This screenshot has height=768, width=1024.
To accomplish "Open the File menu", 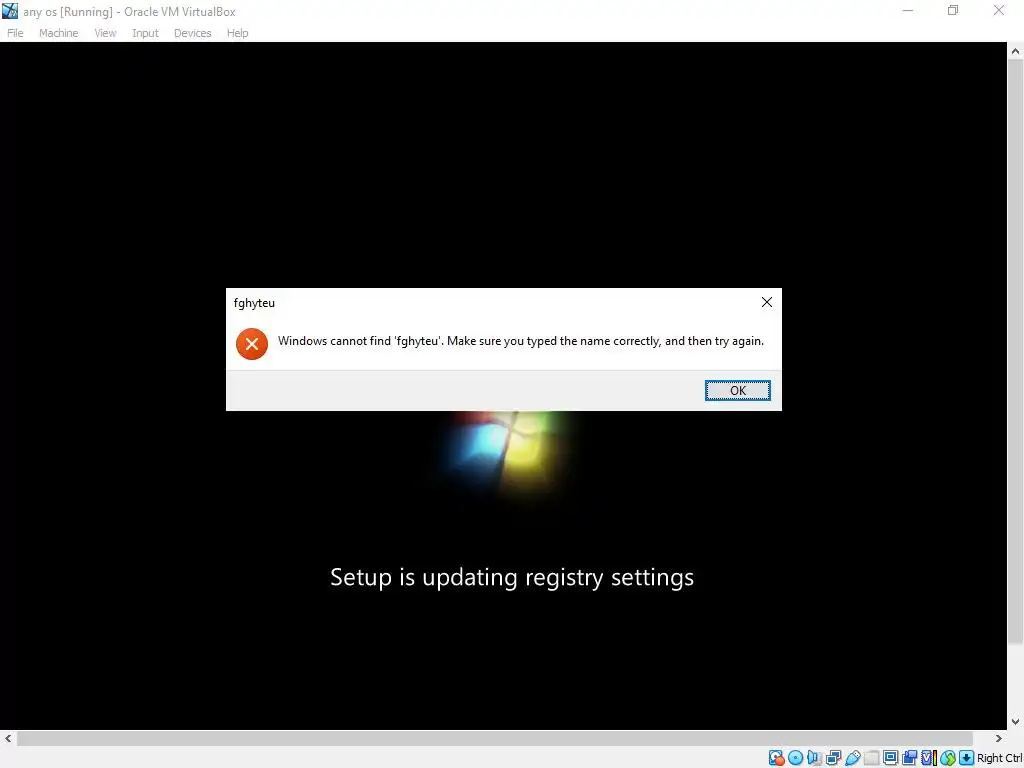I will tap(15, 33).
